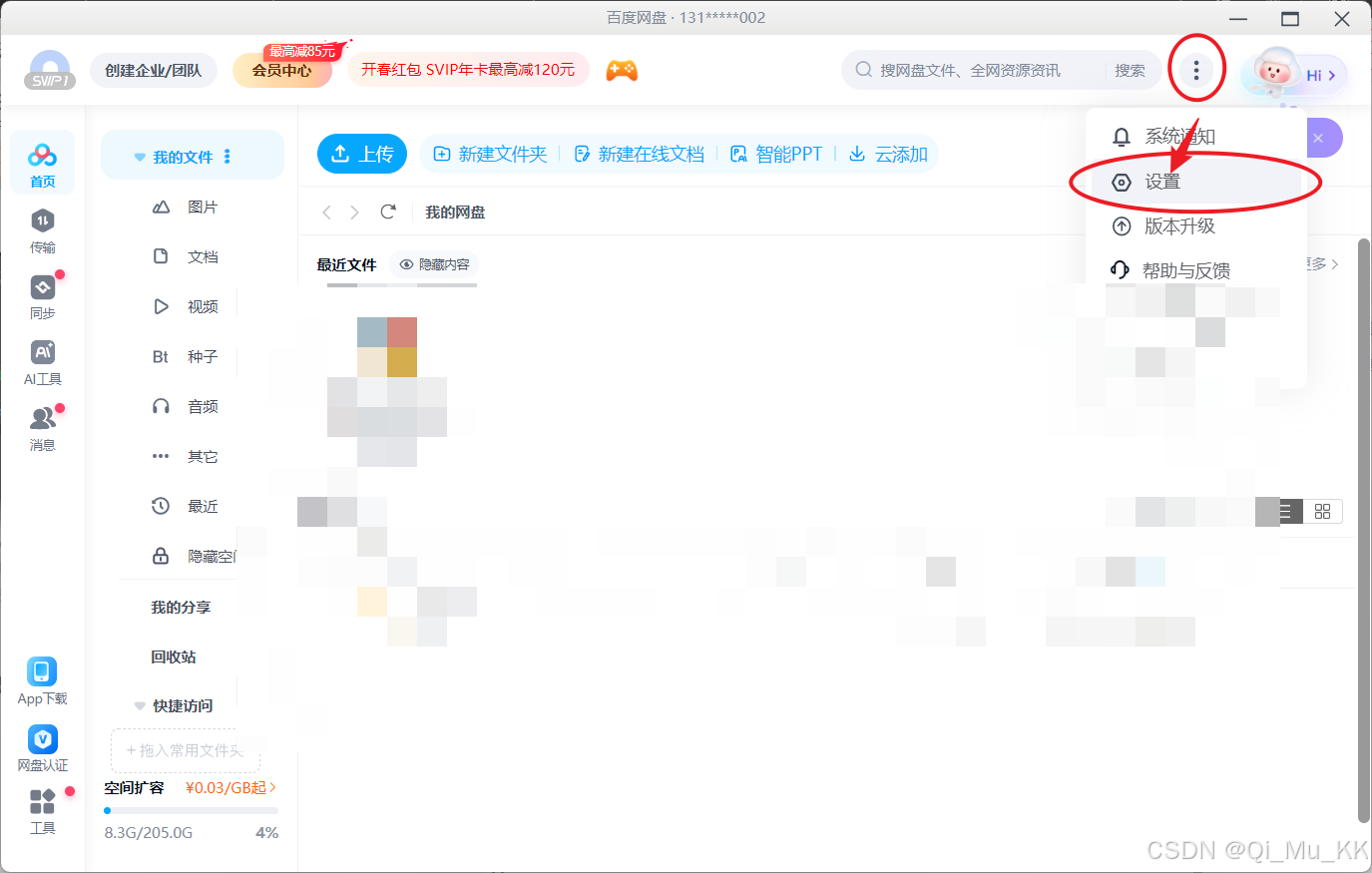1372x873 pixels.
Task: Open 其它 other category
Action: [185, 456]
